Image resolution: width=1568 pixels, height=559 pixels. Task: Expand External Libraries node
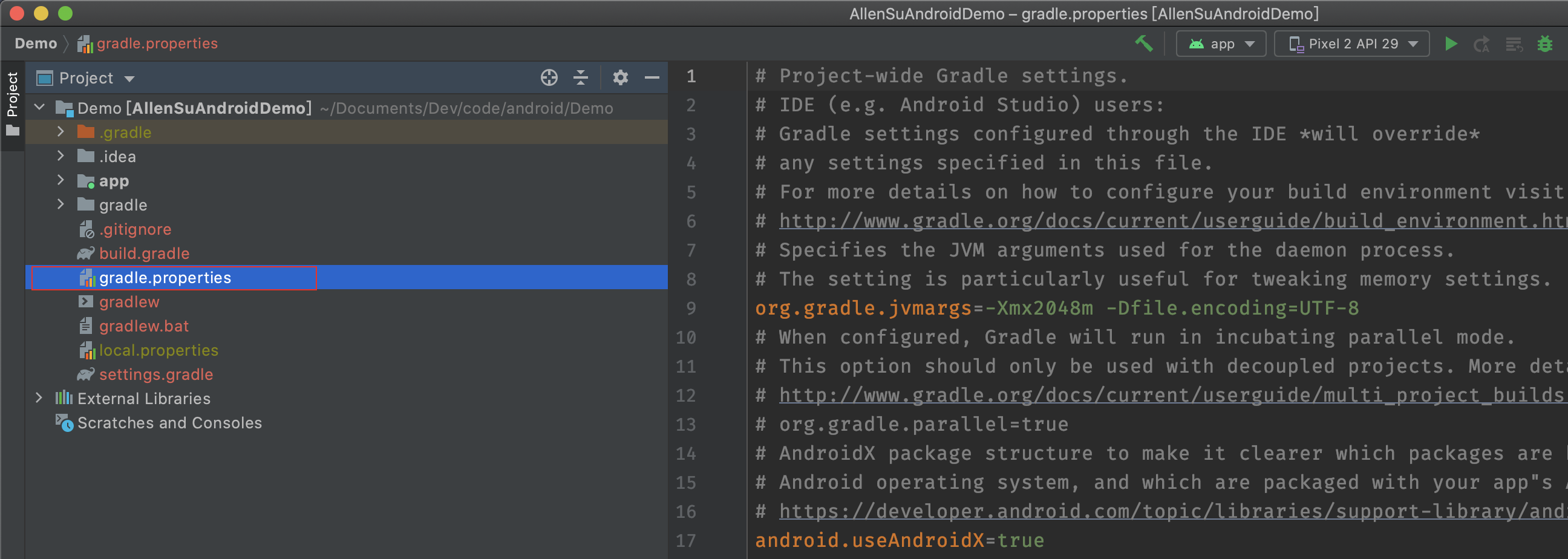click(x=39, y=398)
